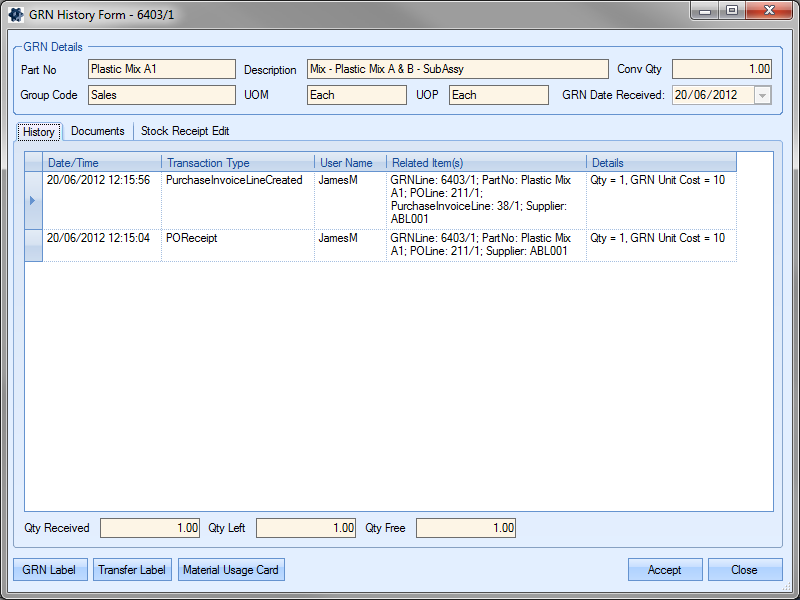Click cell '20/06/2012 12:15:56'
This screenshot has width=800, height=600.
pos(102,201)
